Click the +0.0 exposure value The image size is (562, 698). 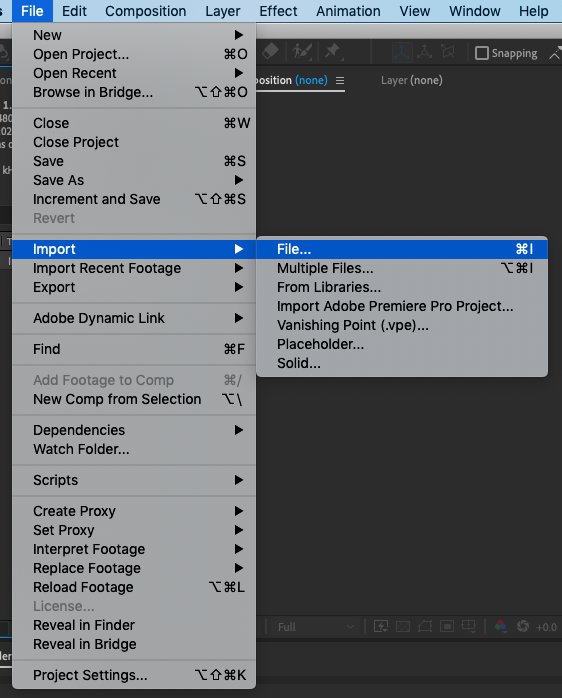click(x=546, y=627)
